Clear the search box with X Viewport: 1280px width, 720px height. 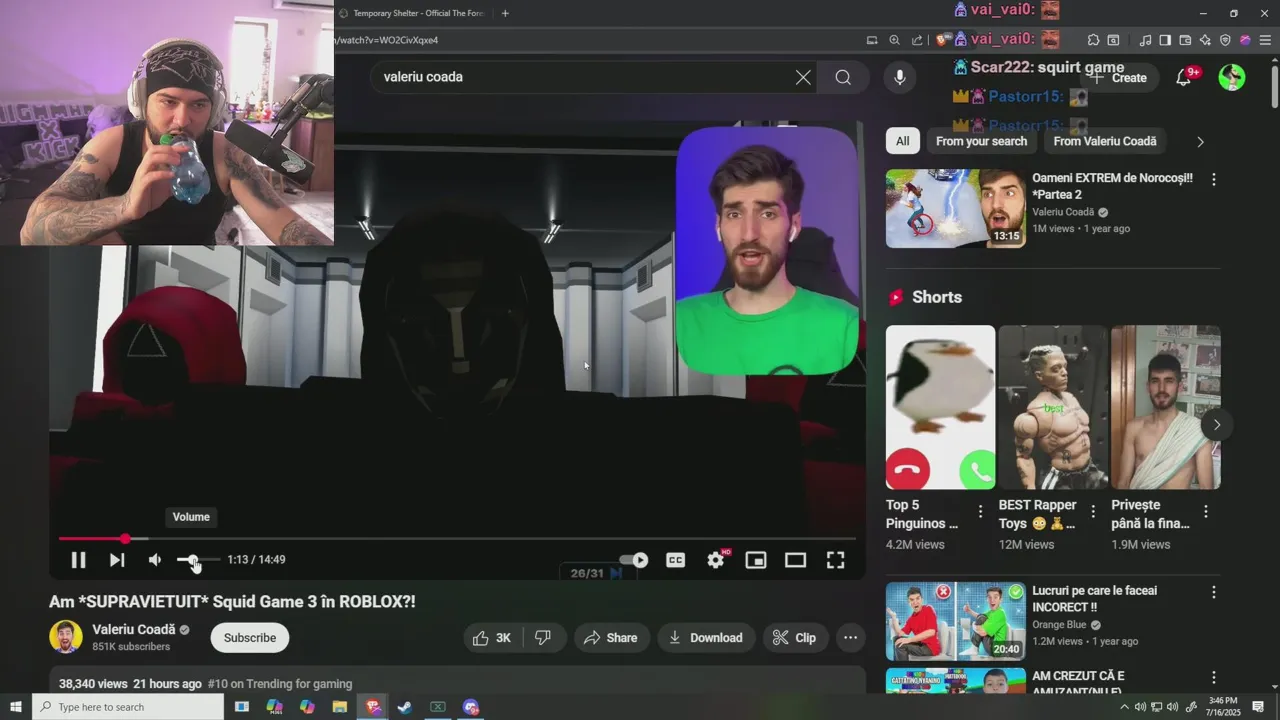click(803, 77)
